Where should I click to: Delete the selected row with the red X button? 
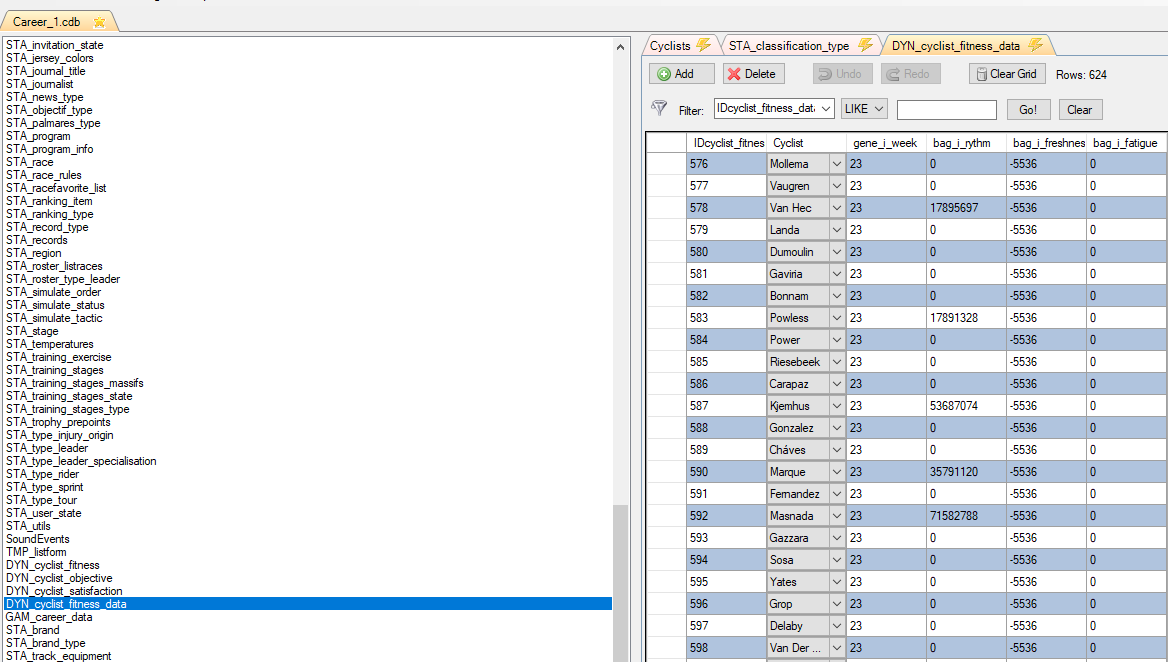750,74
